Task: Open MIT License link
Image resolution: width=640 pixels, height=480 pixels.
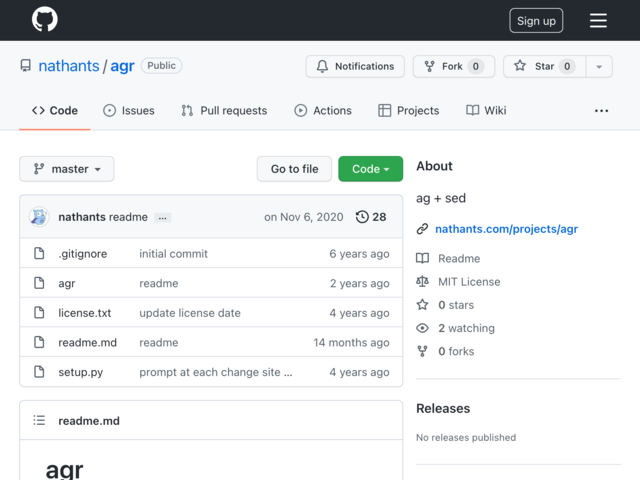Action: pyautogui.click(x=469, y=282)
